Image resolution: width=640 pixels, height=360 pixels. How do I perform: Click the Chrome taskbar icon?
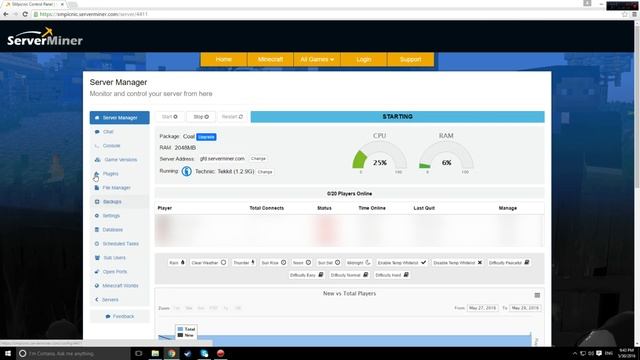tap(171, 353)
